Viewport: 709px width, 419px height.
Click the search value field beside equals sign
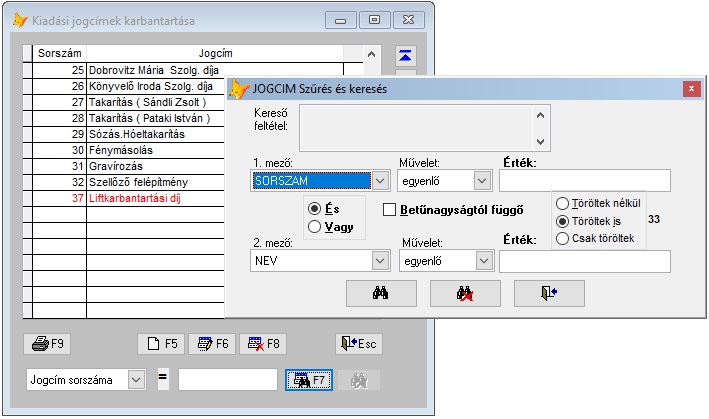[228, 380]
